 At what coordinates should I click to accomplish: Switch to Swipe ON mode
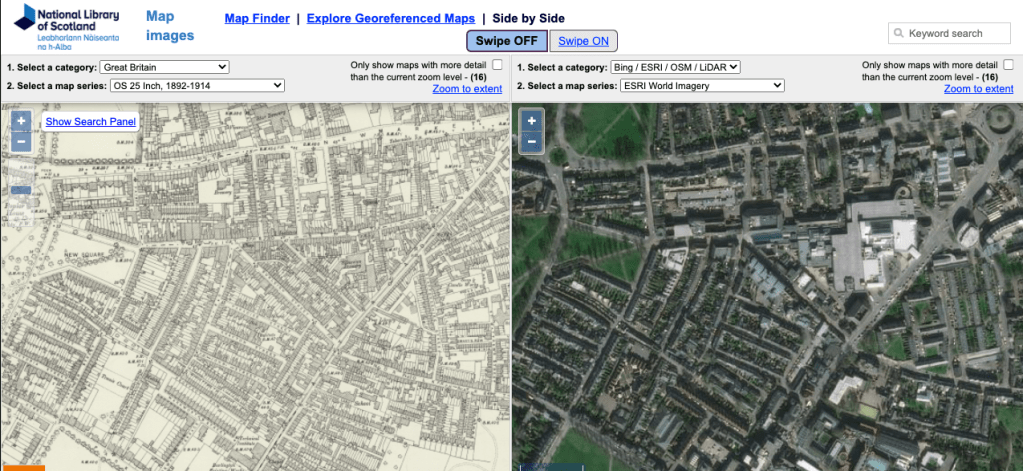(x=583, y=41)
